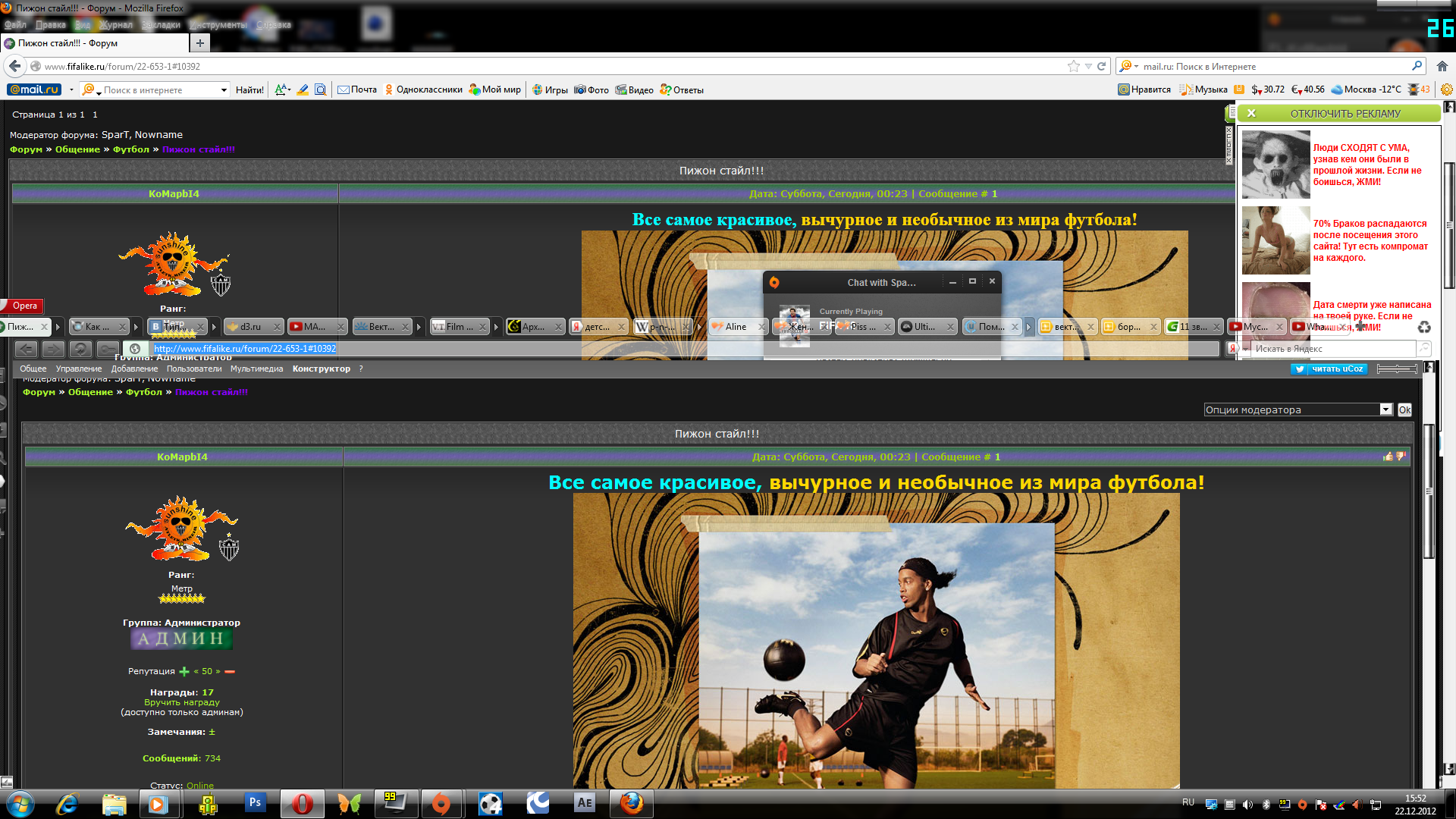The image size is (1456, 819).
Task: Click the red minus reputation icon
Action: click(230, 672)
